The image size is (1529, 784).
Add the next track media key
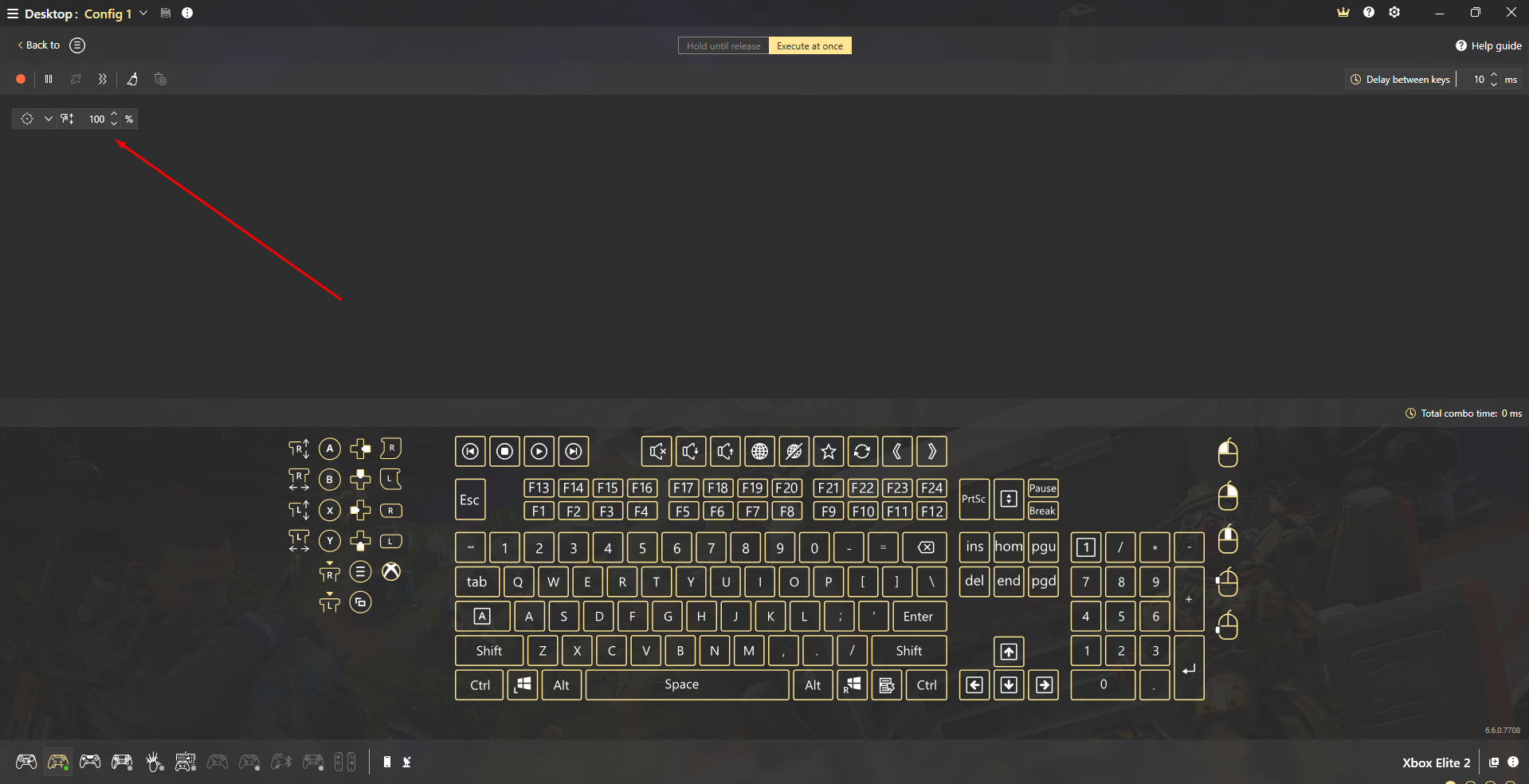tap(574, 452)
